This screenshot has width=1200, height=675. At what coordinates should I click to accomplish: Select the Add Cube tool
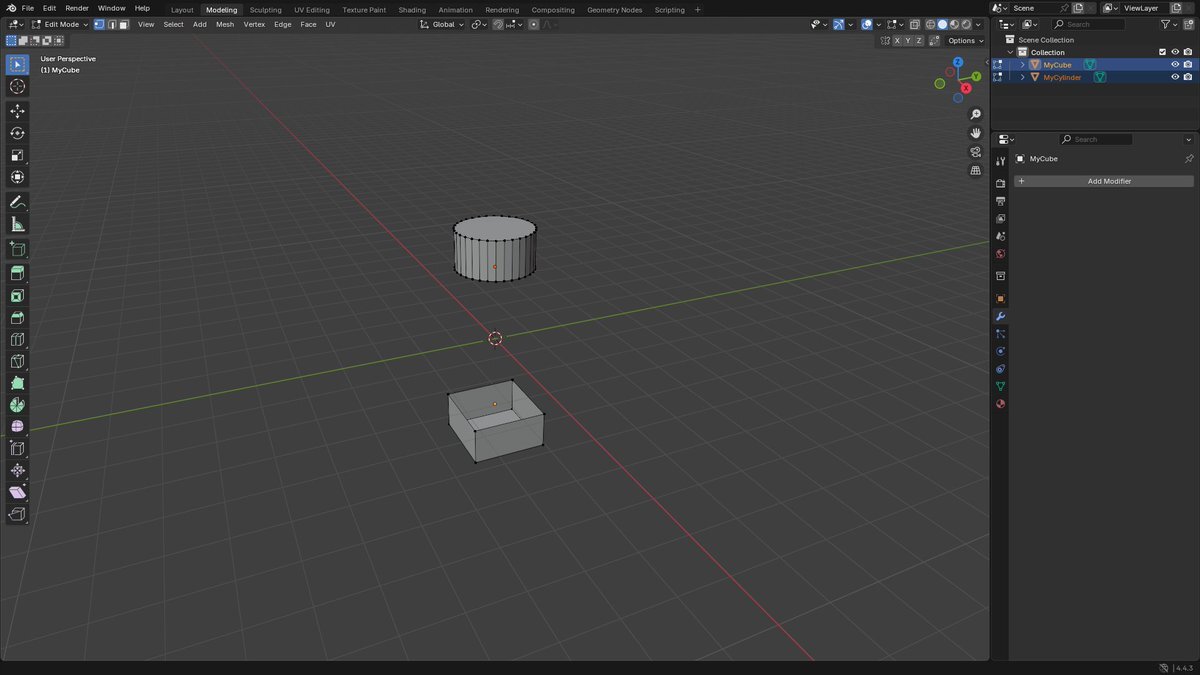[x=17, y=249]
